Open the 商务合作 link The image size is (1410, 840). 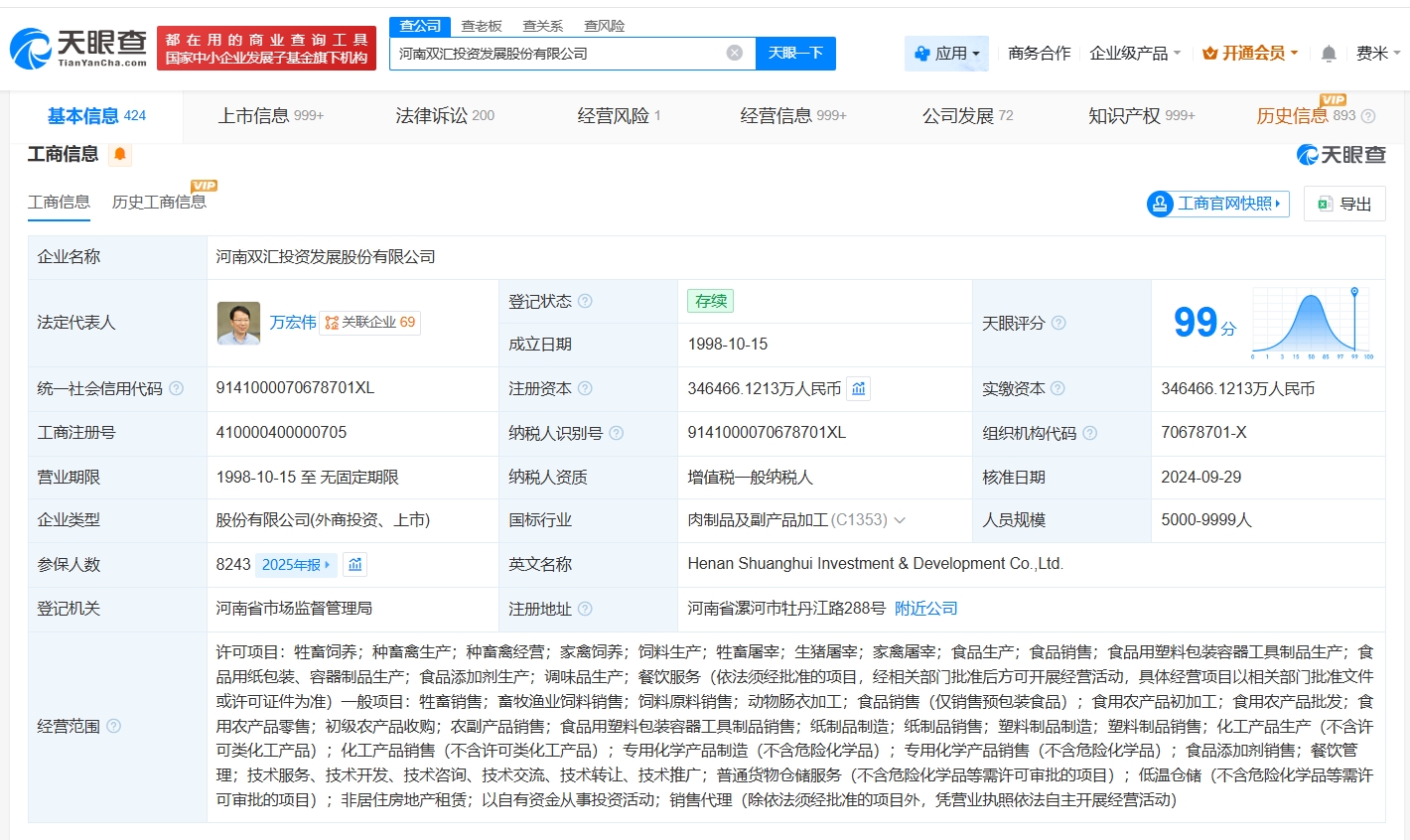tap(1039, 54)
